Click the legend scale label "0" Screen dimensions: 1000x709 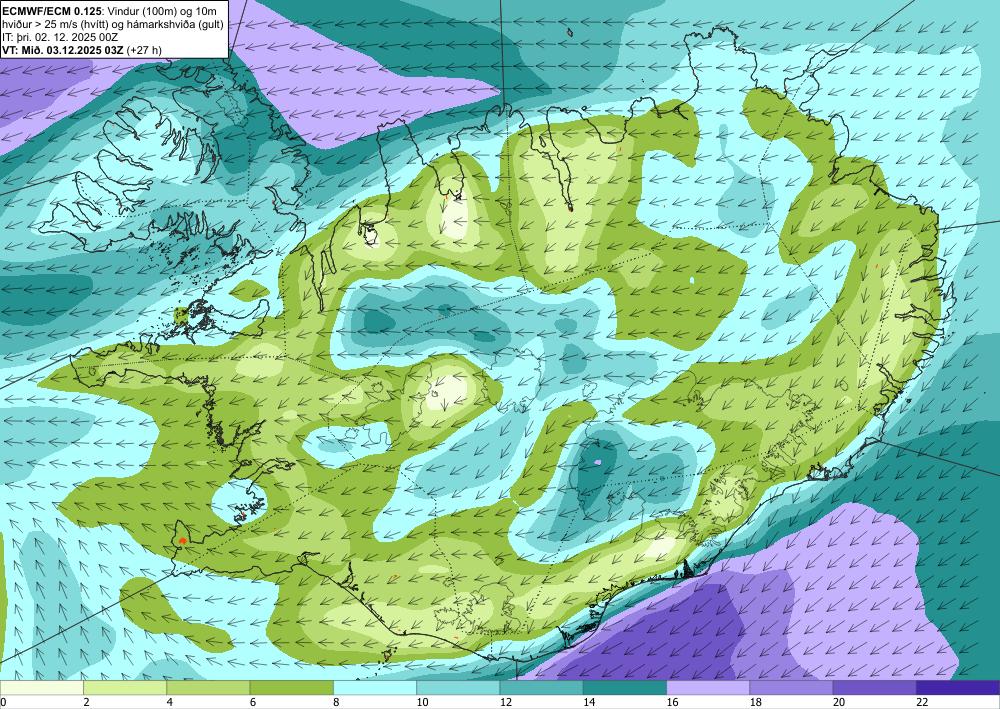pyautogui.click(x=3, y=702)
